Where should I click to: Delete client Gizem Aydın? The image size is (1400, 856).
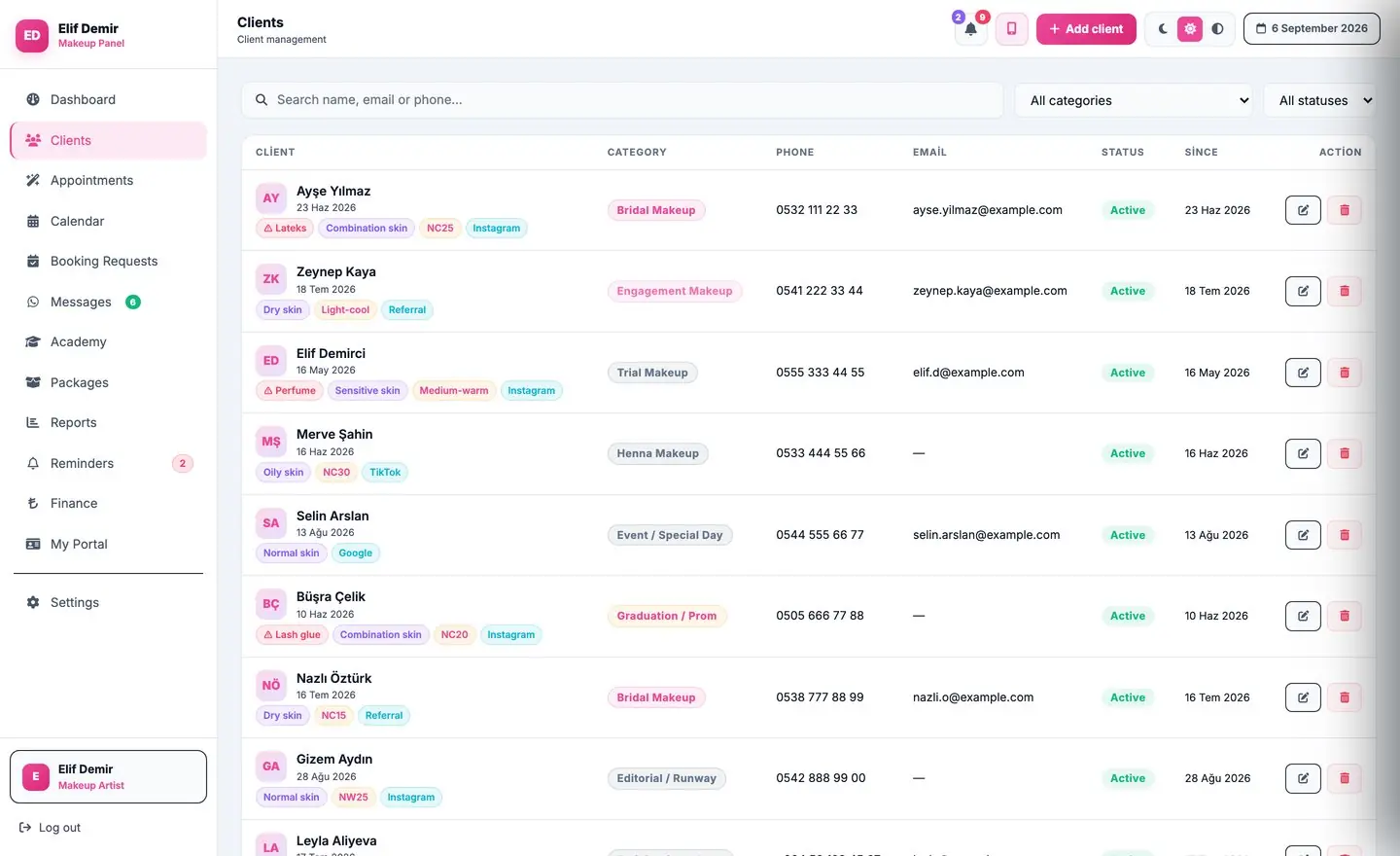pos(1345,778)
